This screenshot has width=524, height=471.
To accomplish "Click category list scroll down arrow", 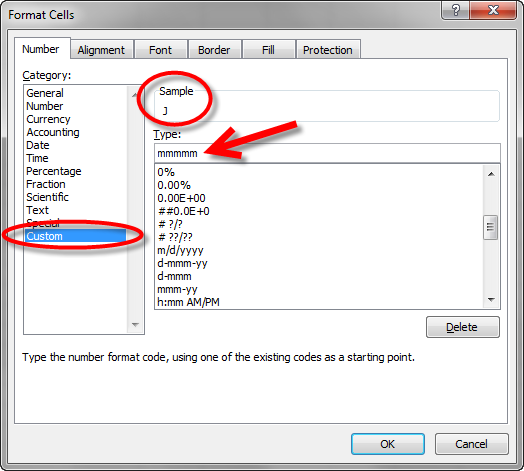I will click(x=135, y=325).
